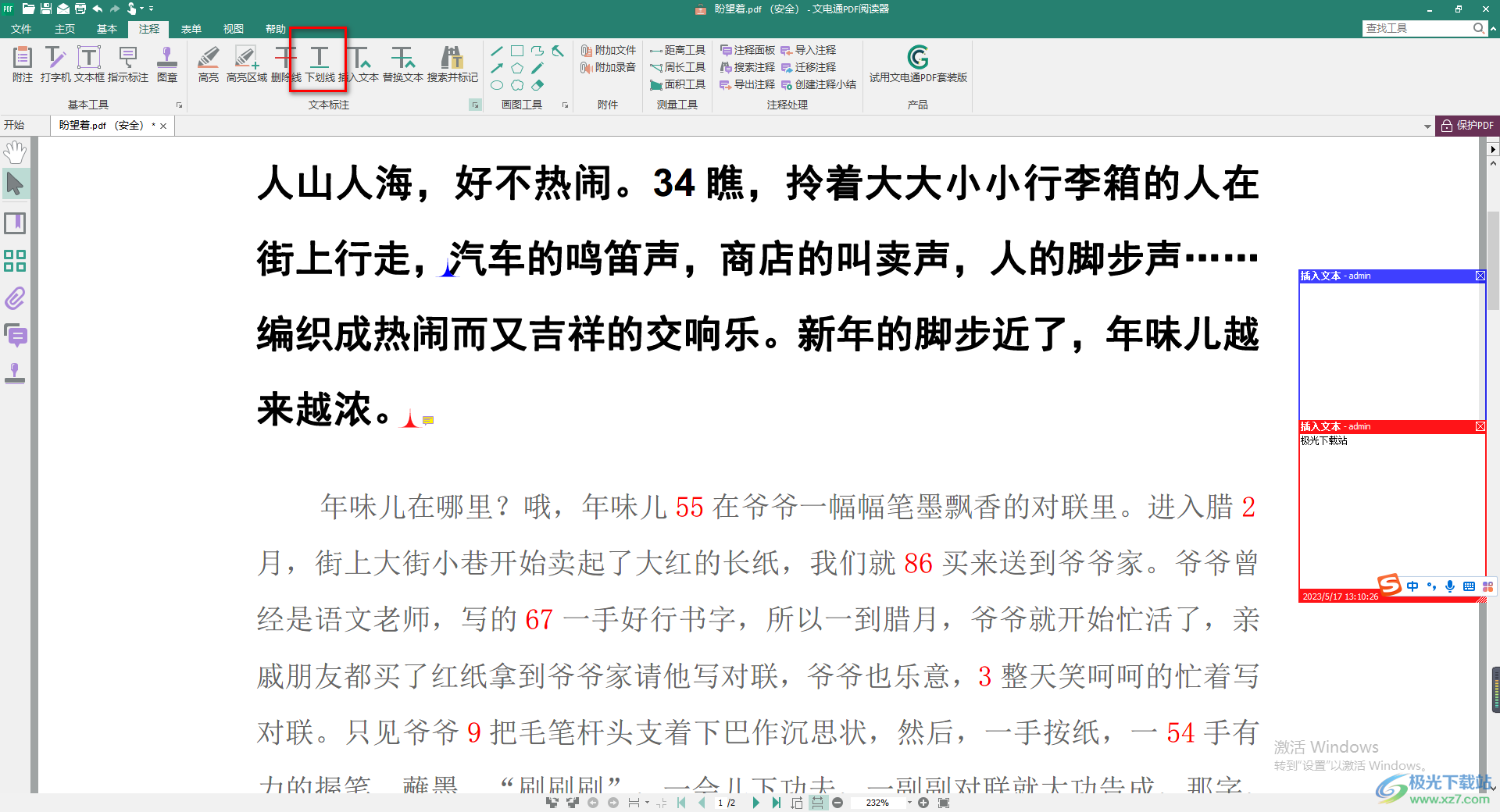Go to next page arrow in status bar
Viewport: 1500px width, 812px height.
(755, 803)
